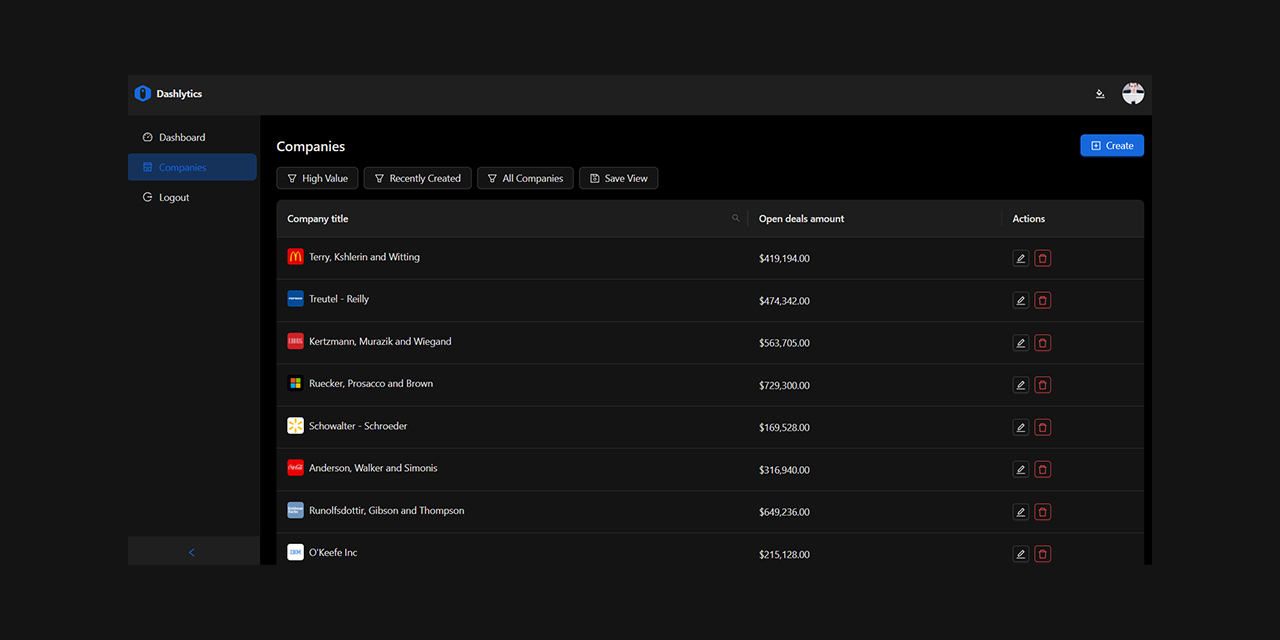
Task: Edit Anderson, Walker and Simonis
Action: [x=1021, y=469]
